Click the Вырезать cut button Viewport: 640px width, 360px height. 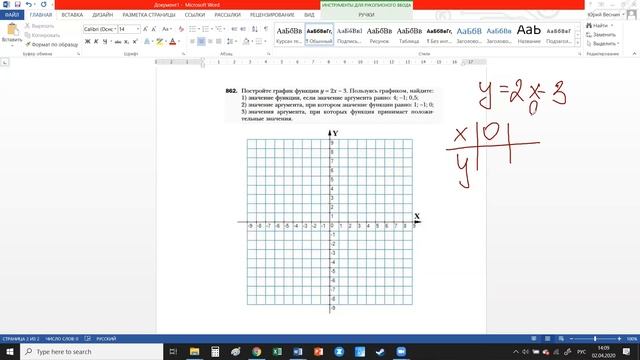40,26
